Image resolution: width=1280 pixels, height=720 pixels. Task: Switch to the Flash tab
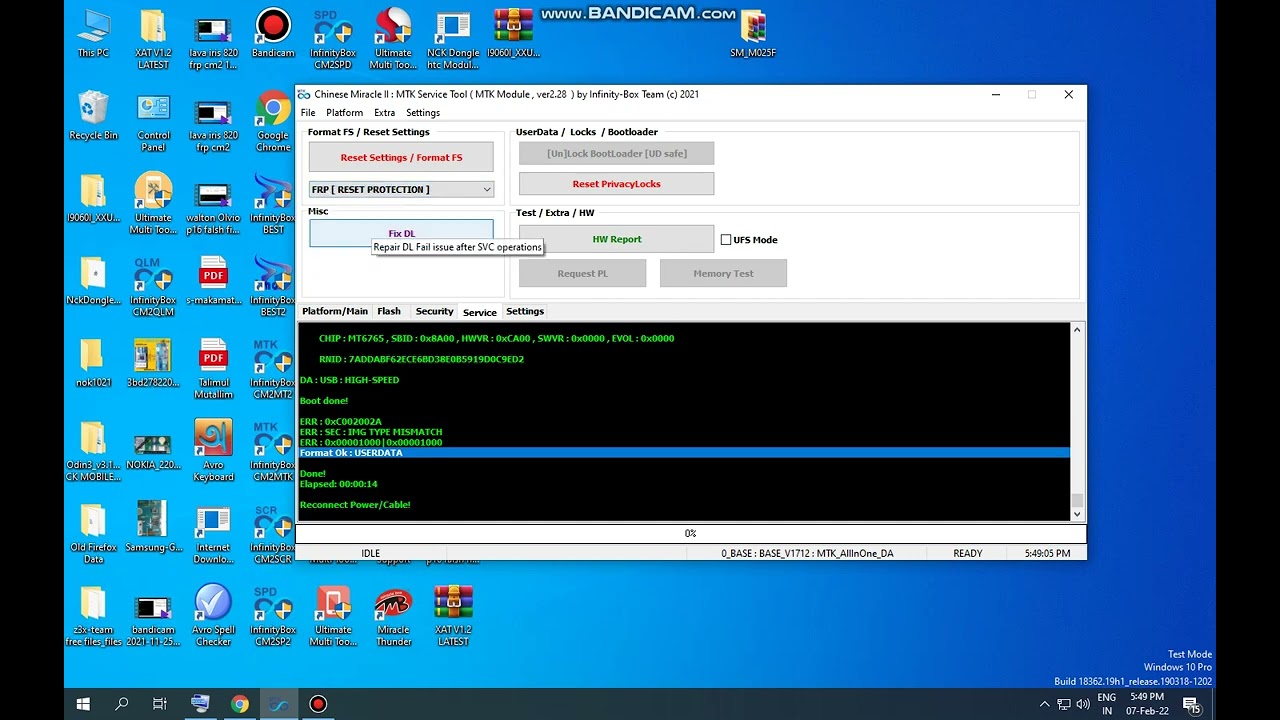pos(389,311)
